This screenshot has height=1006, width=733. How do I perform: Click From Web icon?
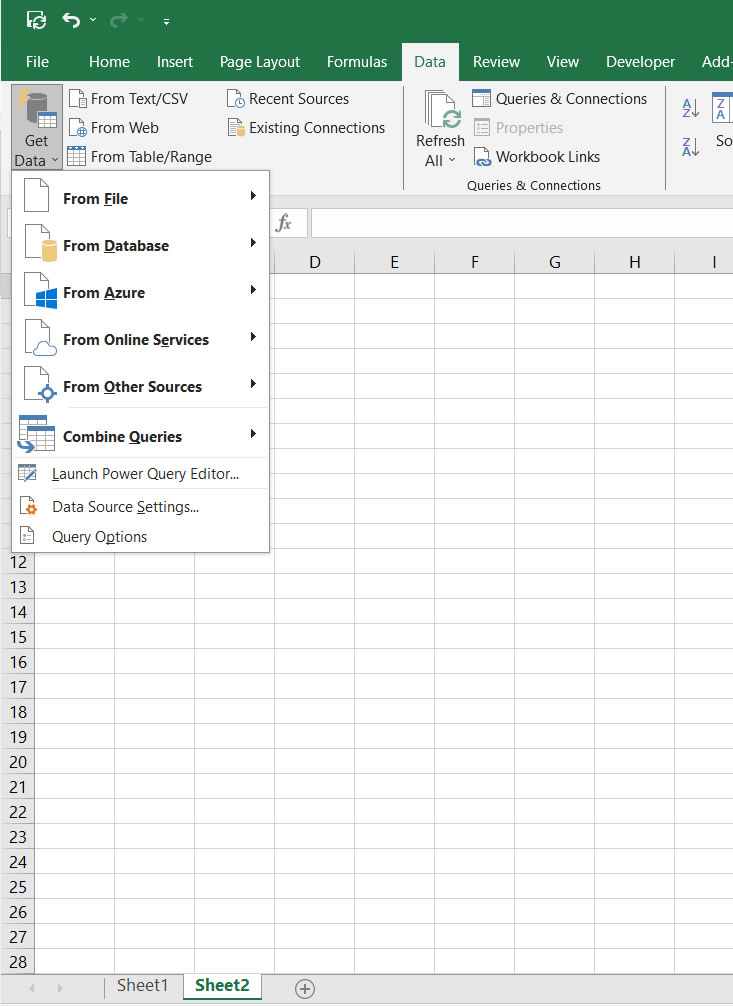78,128
